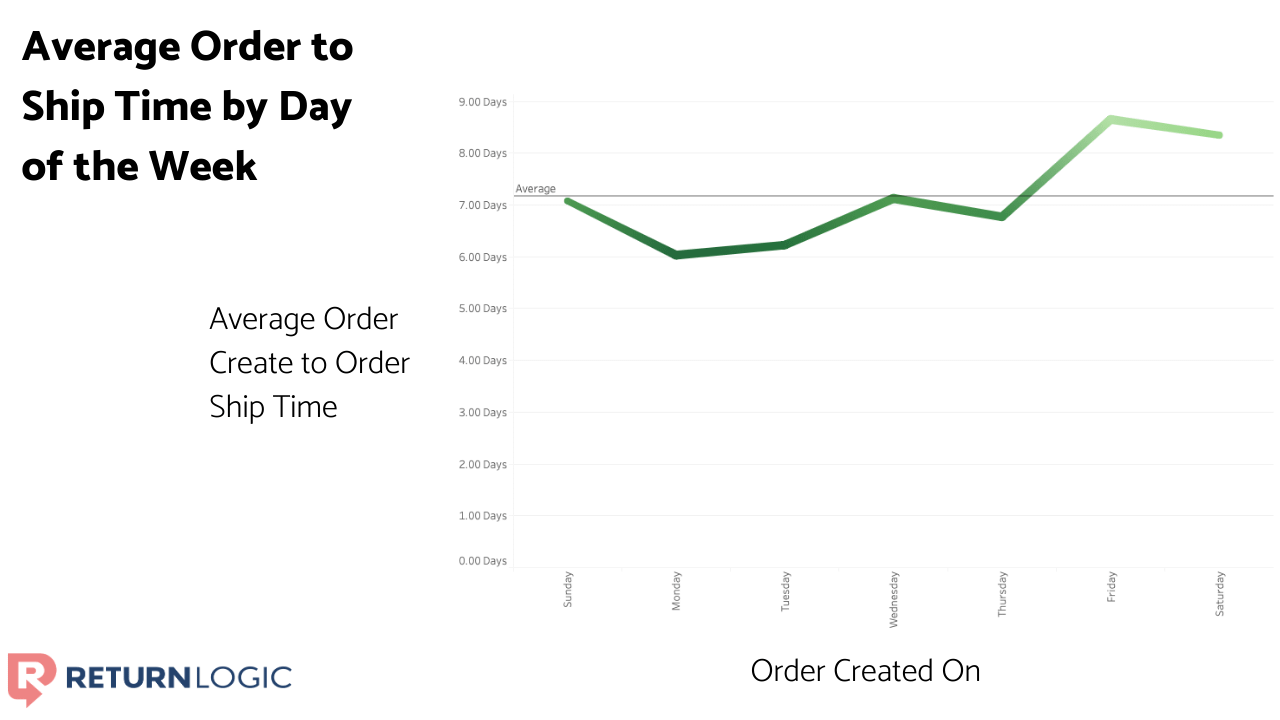Click the '9.00 Days' y-axis label
Screen dimensions: 1280x720
tap(483, 102)
